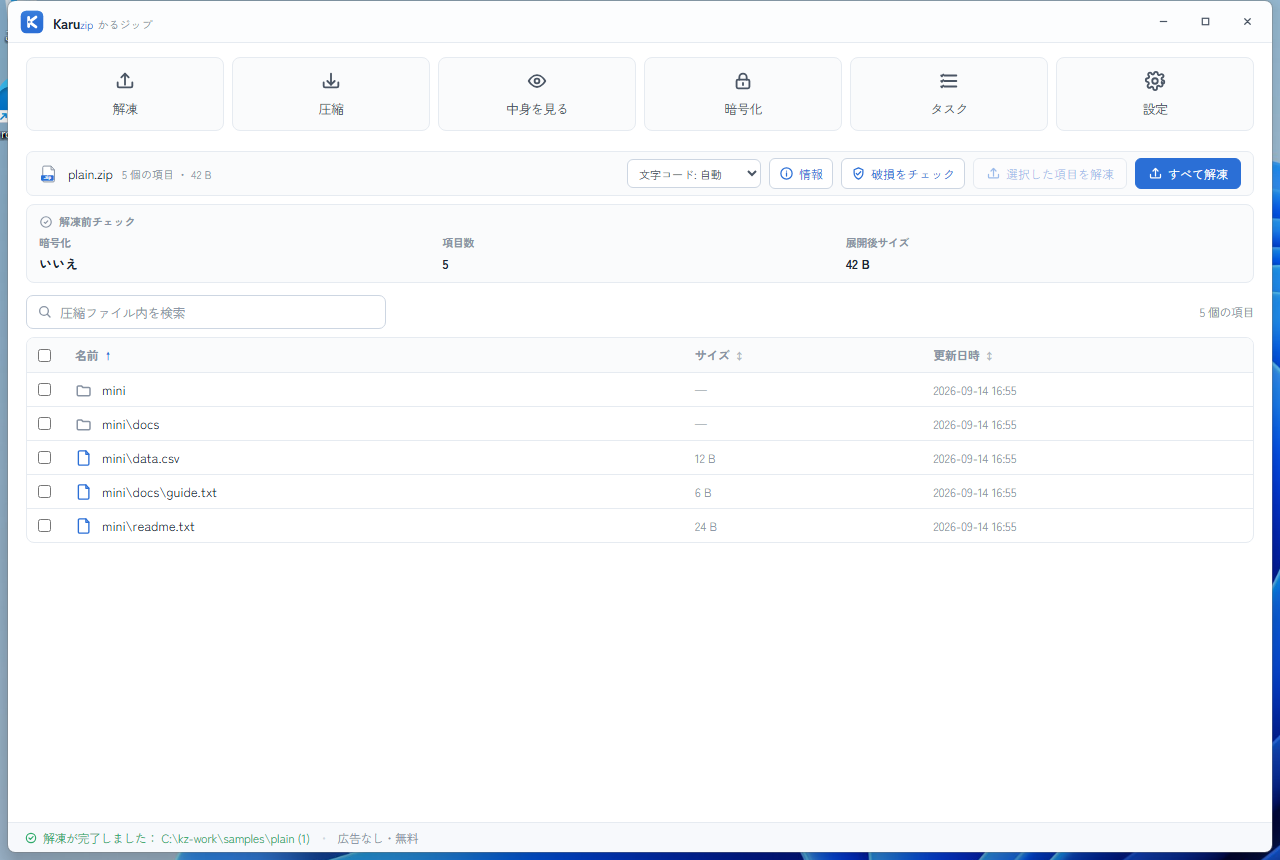Image resolution: width=1280 pixels, height=860 pixels.
Task: Click the 暗号化 value いいえ
Action: [58, 265]
